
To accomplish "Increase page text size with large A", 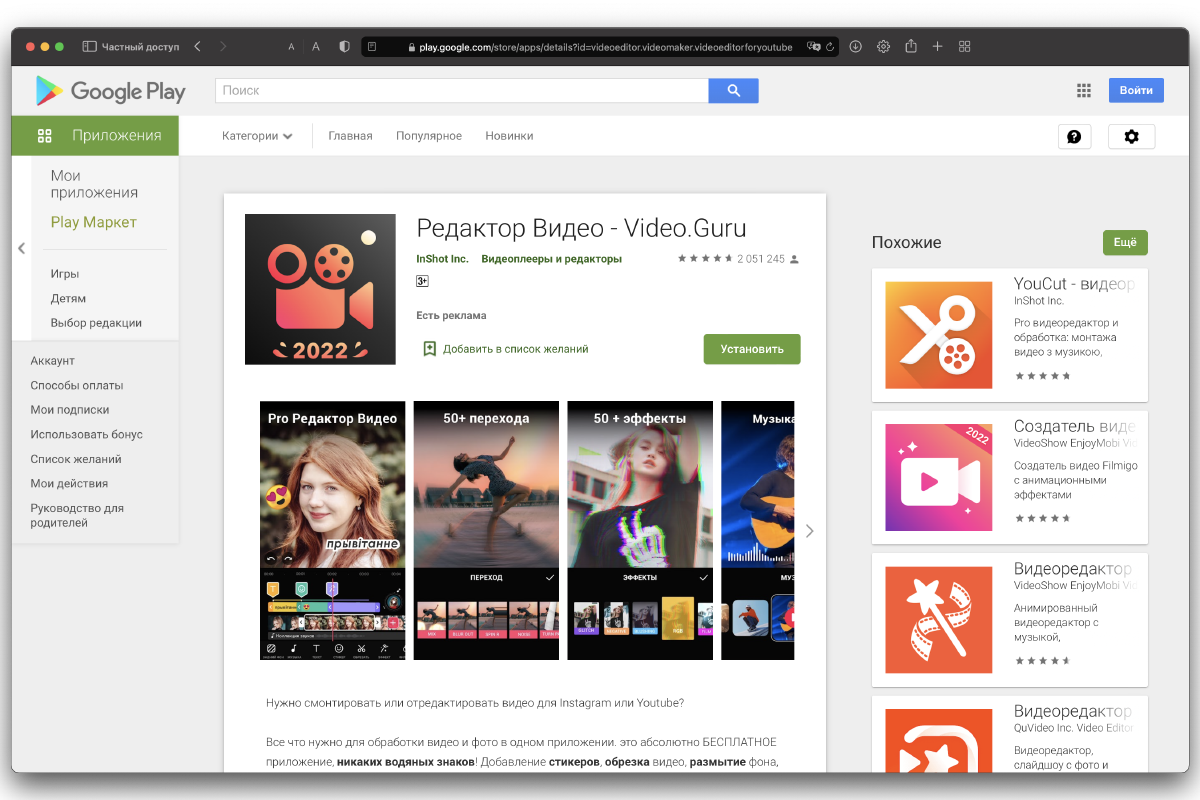I will pos(316,46).
